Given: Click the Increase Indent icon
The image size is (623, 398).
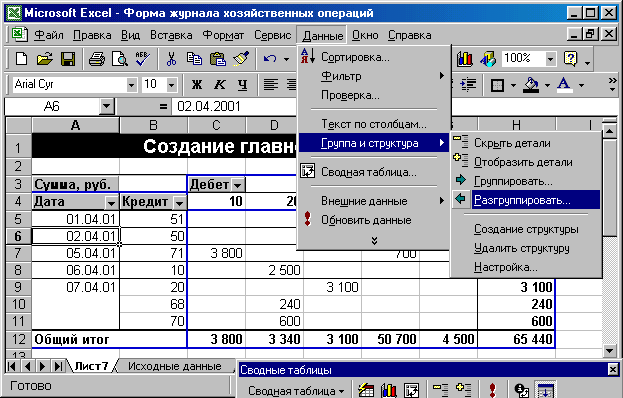Looking at the screenshot, I should coord(468,84).
